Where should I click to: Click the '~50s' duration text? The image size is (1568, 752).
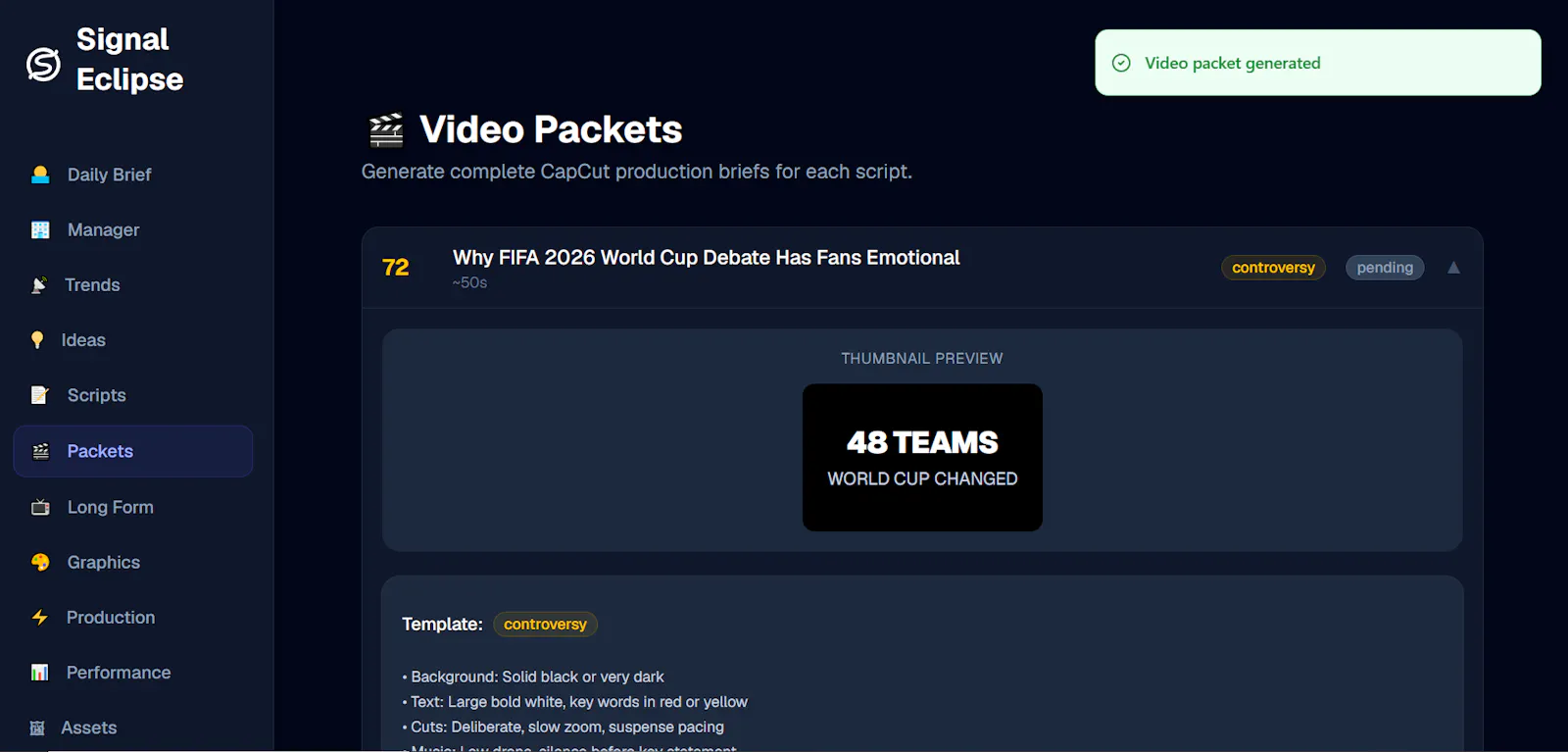pos(469,282)
